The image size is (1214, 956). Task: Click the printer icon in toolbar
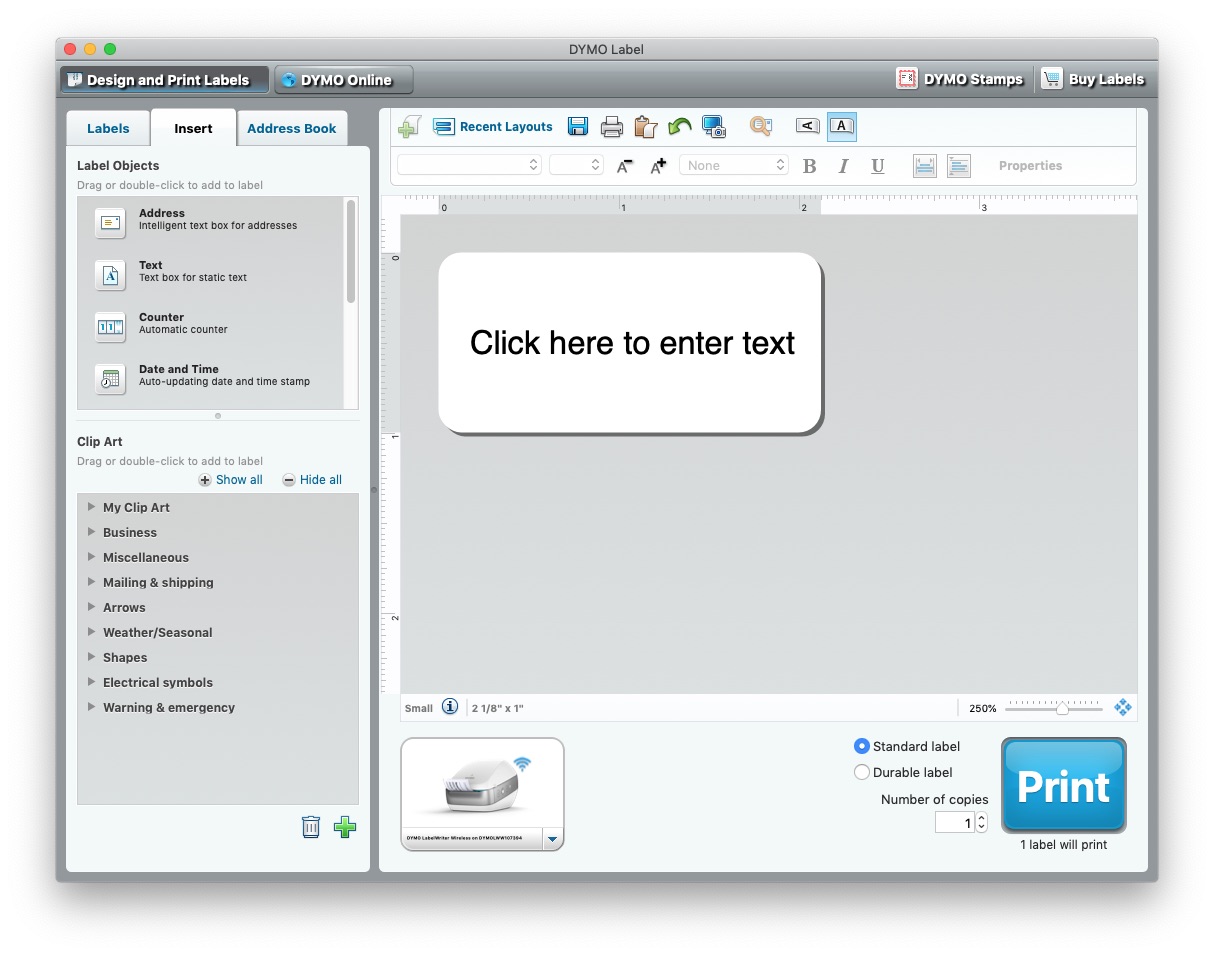point(612,127)
